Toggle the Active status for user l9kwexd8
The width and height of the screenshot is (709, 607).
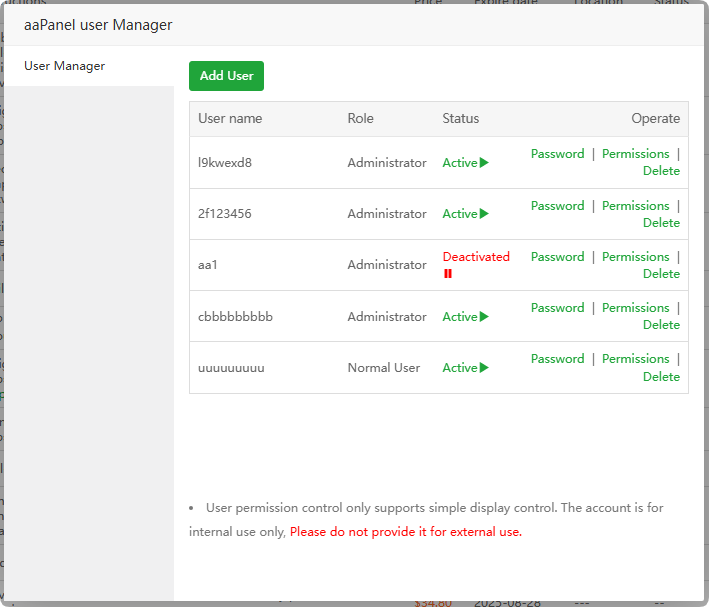tap(465, 163)
